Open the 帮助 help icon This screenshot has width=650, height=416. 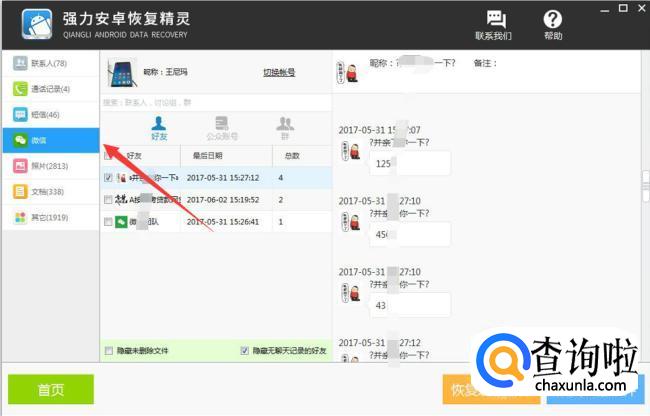point(553,25)
